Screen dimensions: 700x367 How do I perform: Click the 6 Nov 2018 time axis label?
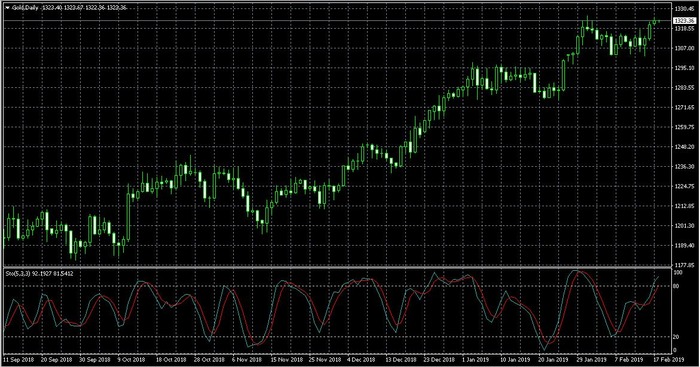point(247,359)
